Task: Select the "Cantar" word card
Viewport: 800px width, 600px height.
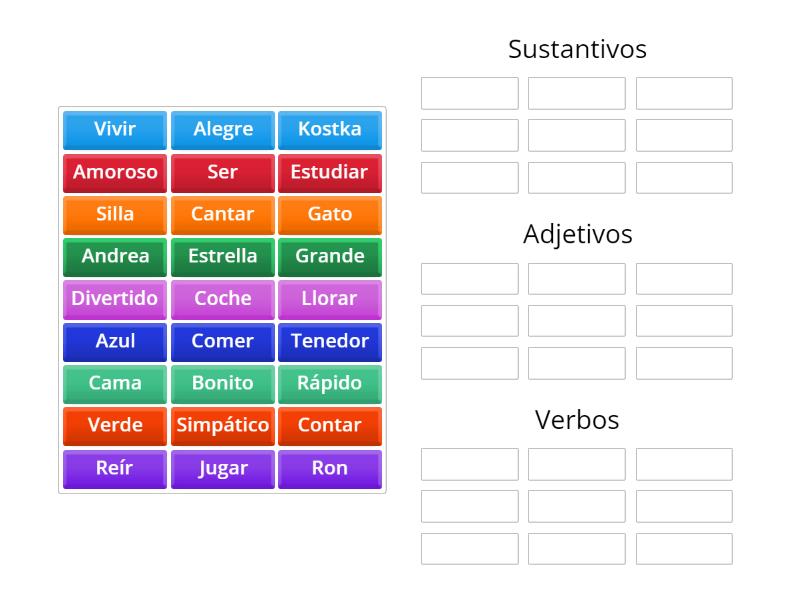Action: 222,214
